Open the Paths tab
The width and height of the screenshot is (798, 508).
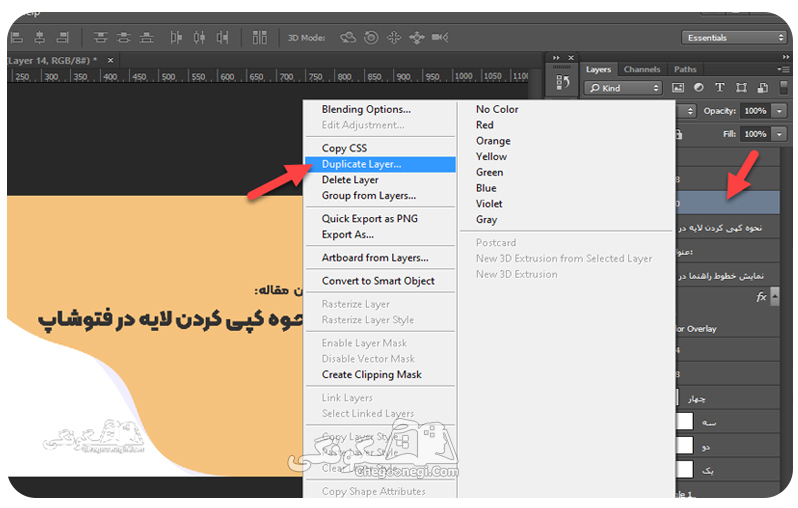[x=685, y=69]
